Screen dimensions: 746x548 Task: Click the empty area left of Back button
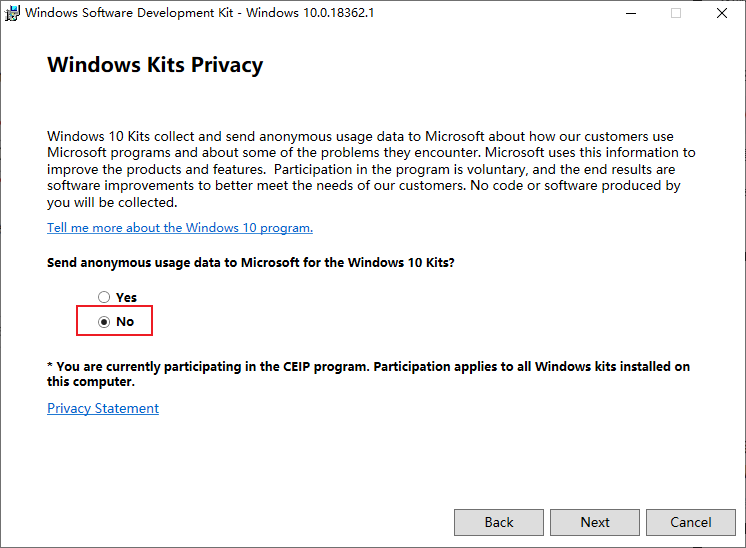[250, 522]
